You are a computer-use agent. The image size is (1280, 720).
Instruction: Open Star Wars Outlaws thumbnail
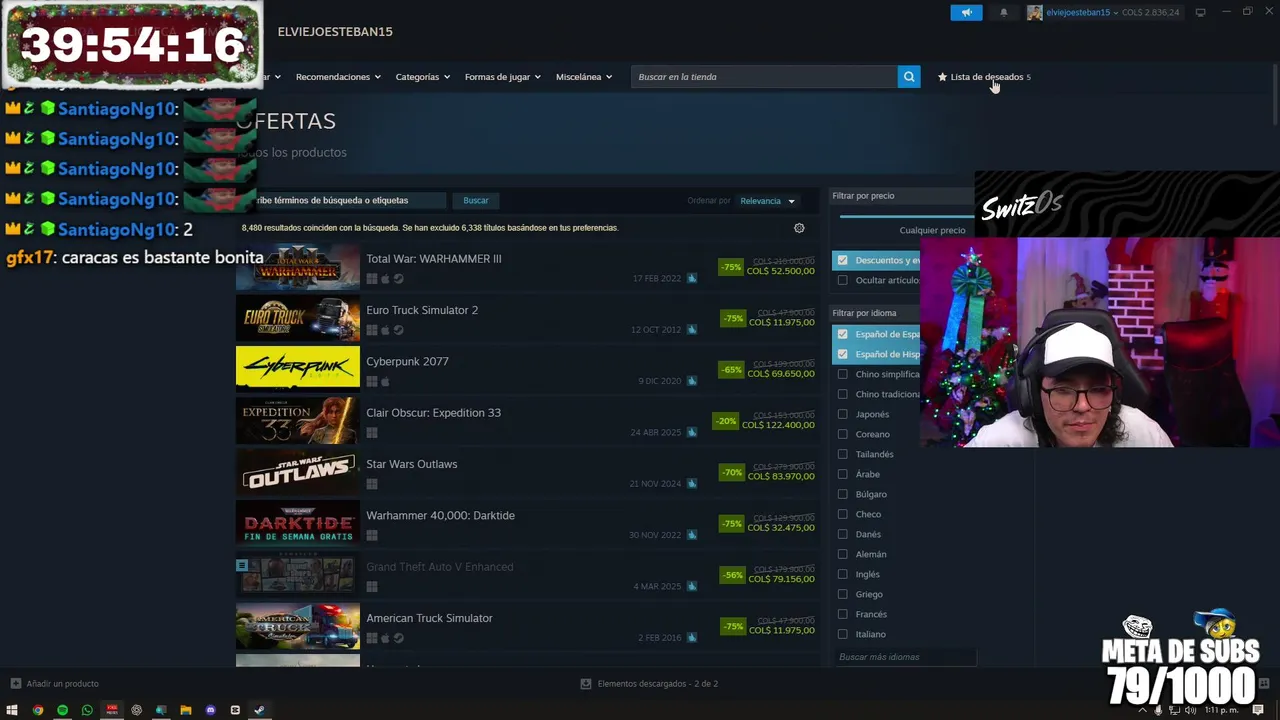click(x=297, y=473)
